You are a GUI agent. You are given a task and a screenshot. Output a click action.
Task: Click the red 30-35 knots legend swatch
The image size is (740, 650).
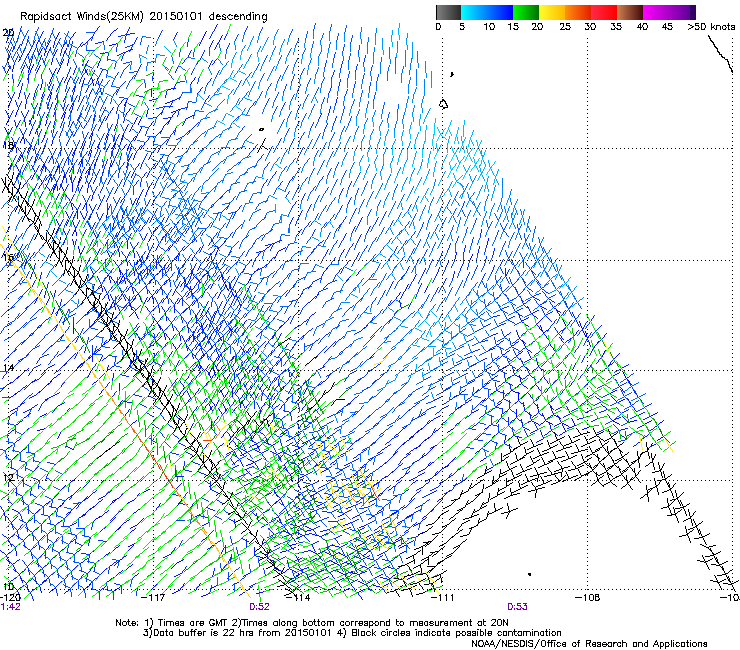604,12
